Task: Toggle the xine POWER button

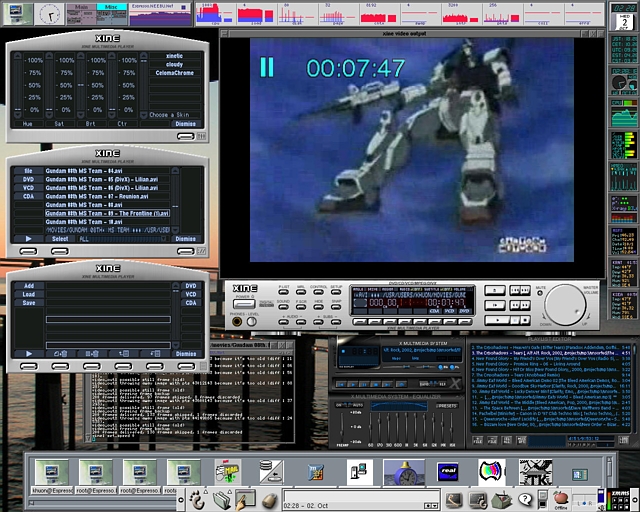Action: (x=244, y=304)
